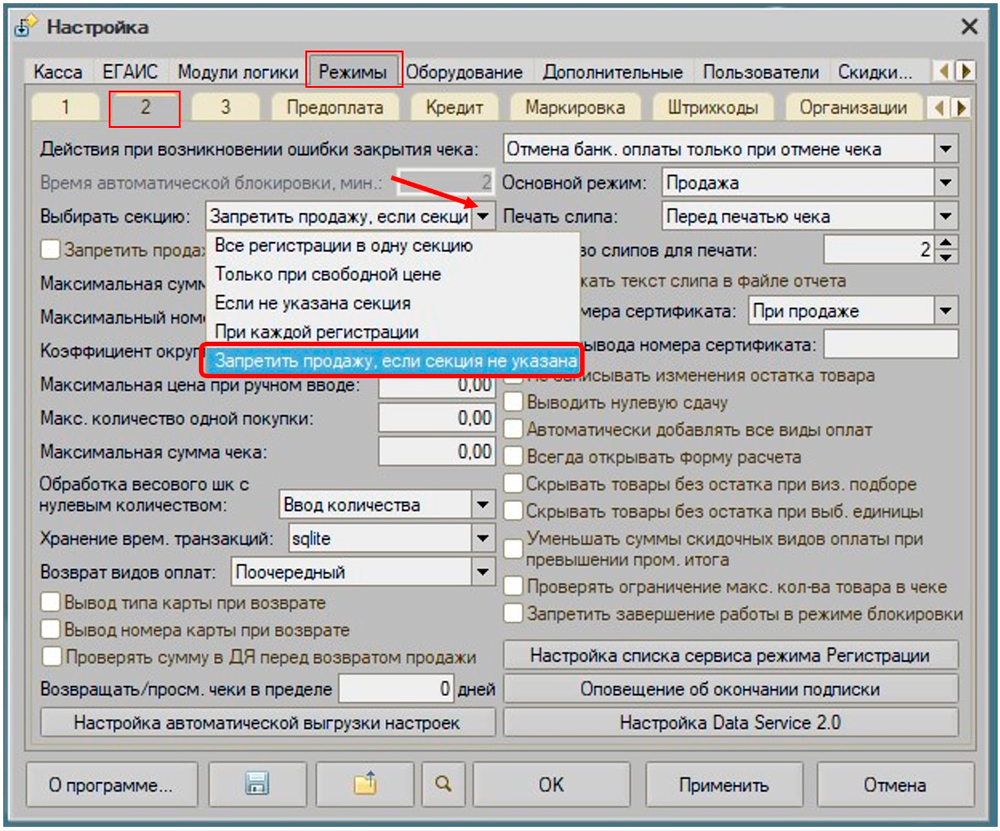Click the export settings folder icon
Screen dimensions: 1000x831
[365, 785]
